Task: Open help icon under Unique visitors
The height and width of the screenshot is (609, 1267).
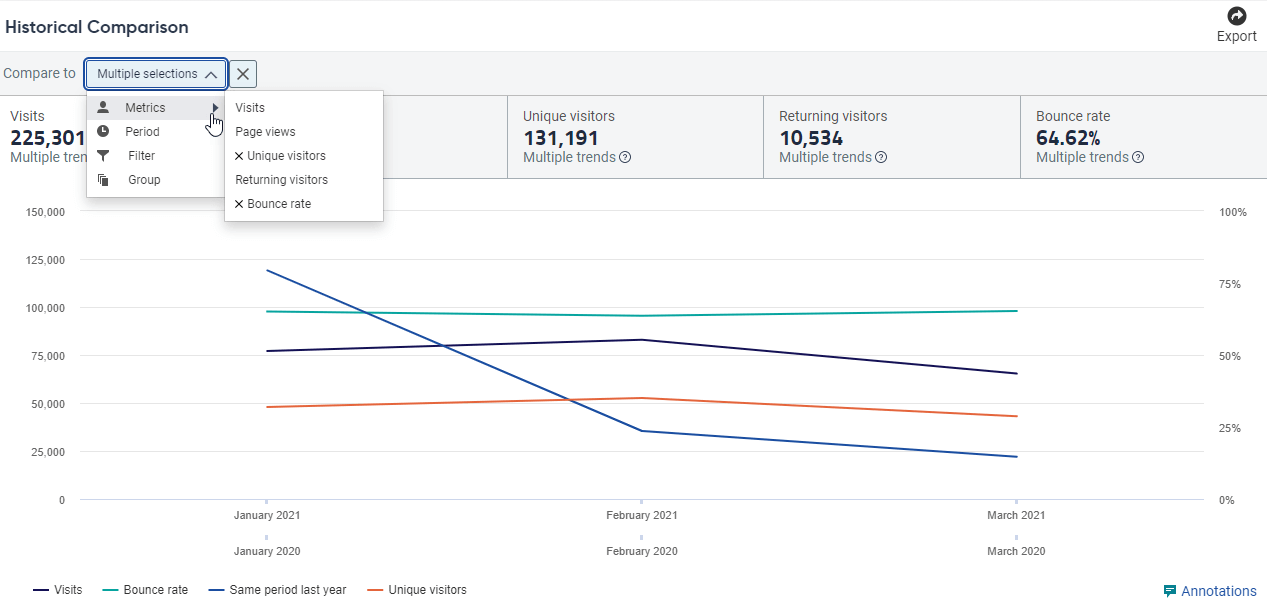Action: point(626,157)
